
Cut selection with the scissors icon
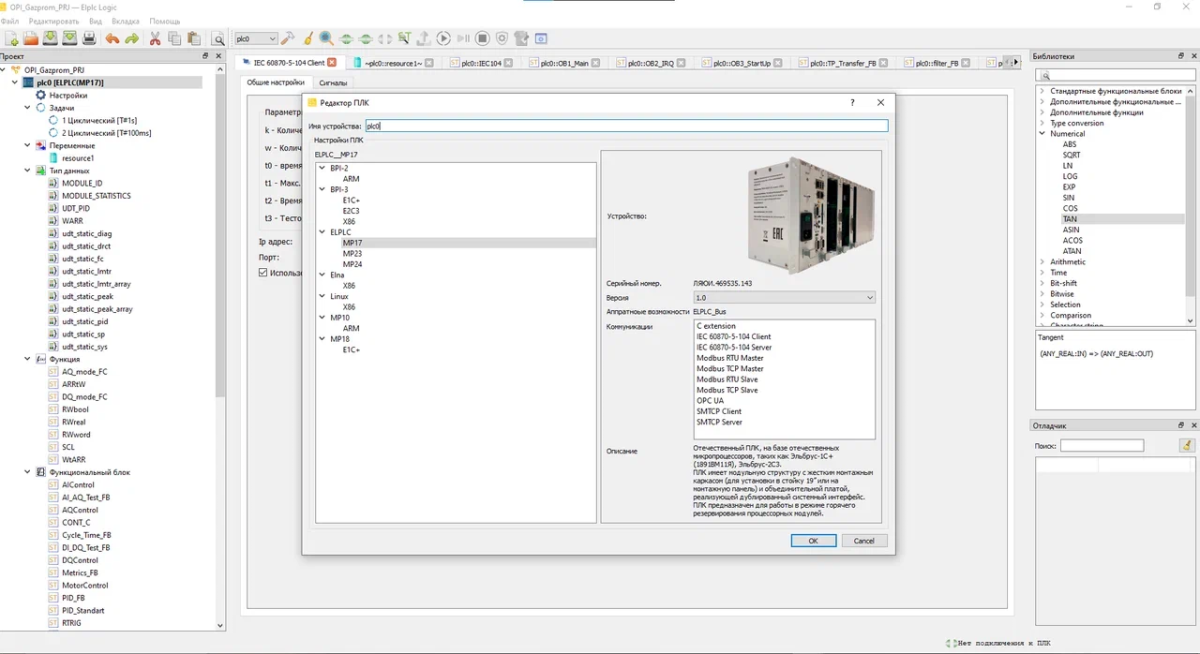click(155, 39)
